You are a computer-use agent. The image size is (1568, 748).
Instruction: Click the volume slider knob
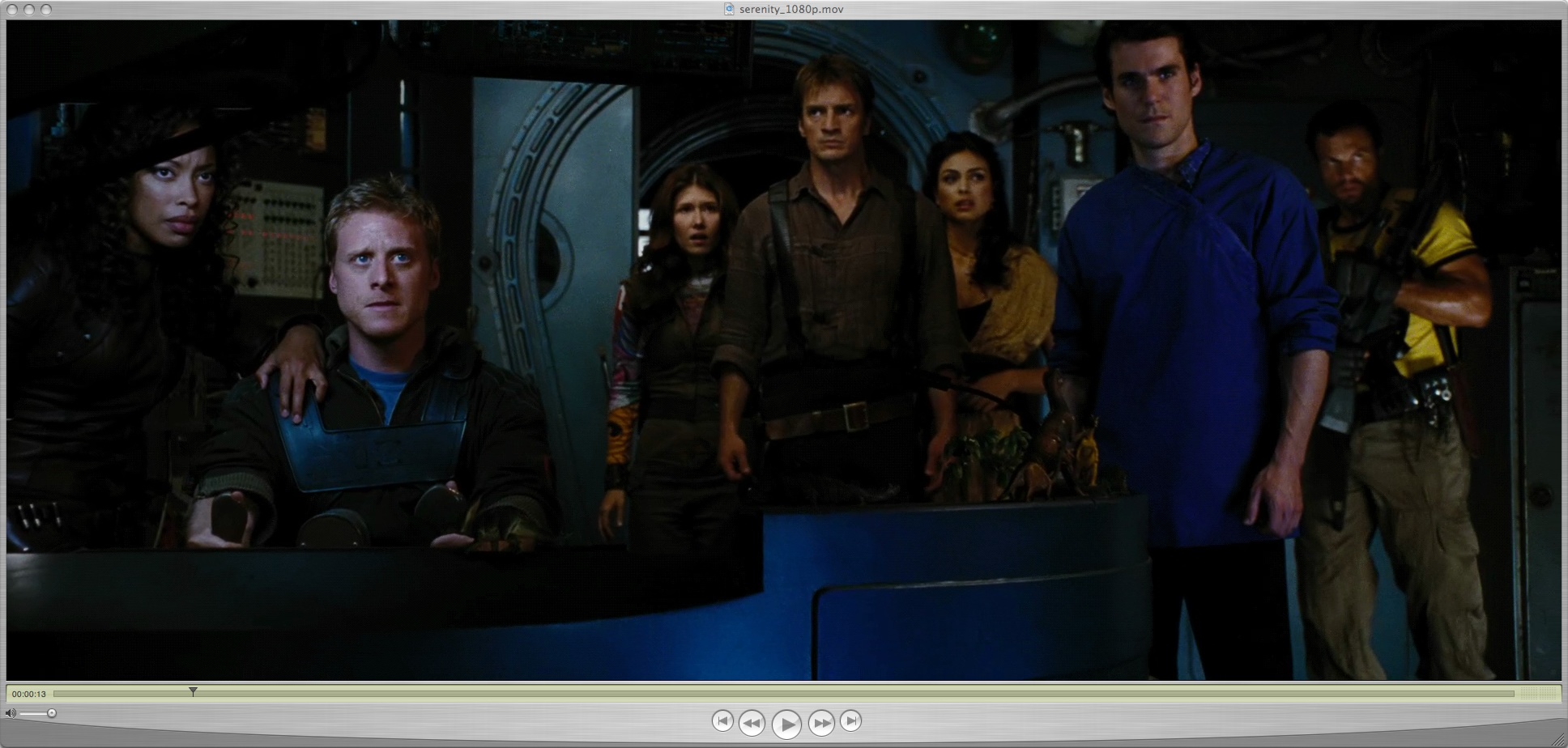click(x=52, y=713)
